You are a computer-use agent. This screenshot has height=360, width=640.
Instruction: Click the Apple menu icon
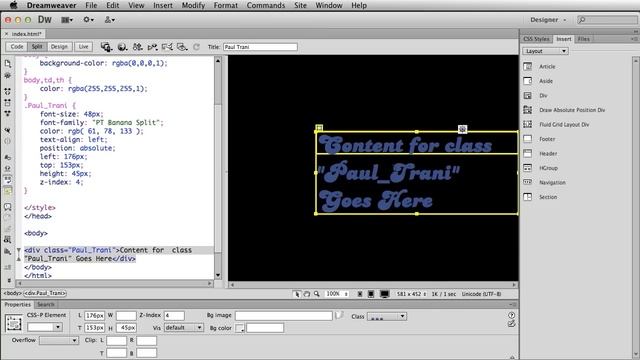13,5
